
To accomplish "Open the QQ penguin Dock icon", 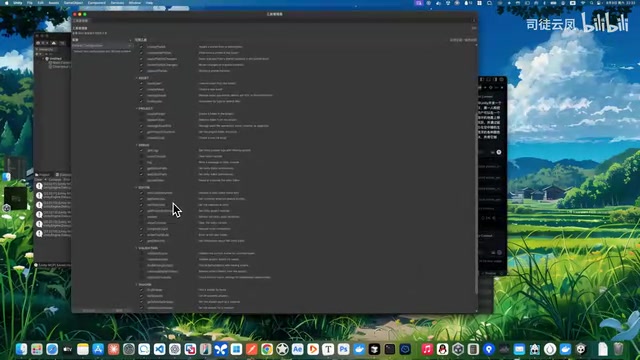I will point(442,349).
